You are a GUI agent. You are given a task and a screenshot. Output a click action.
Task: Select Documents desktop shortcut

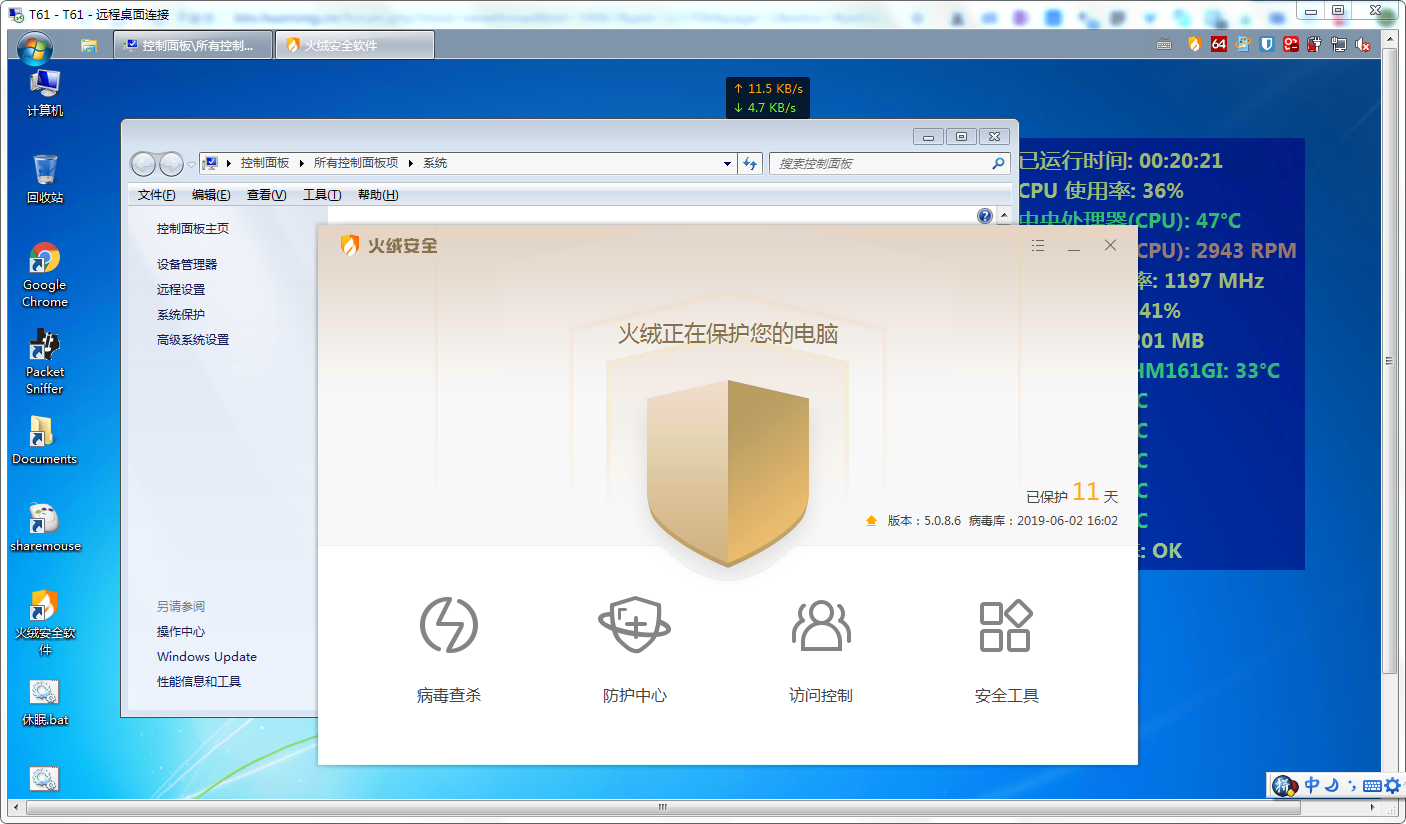(45, 441)
